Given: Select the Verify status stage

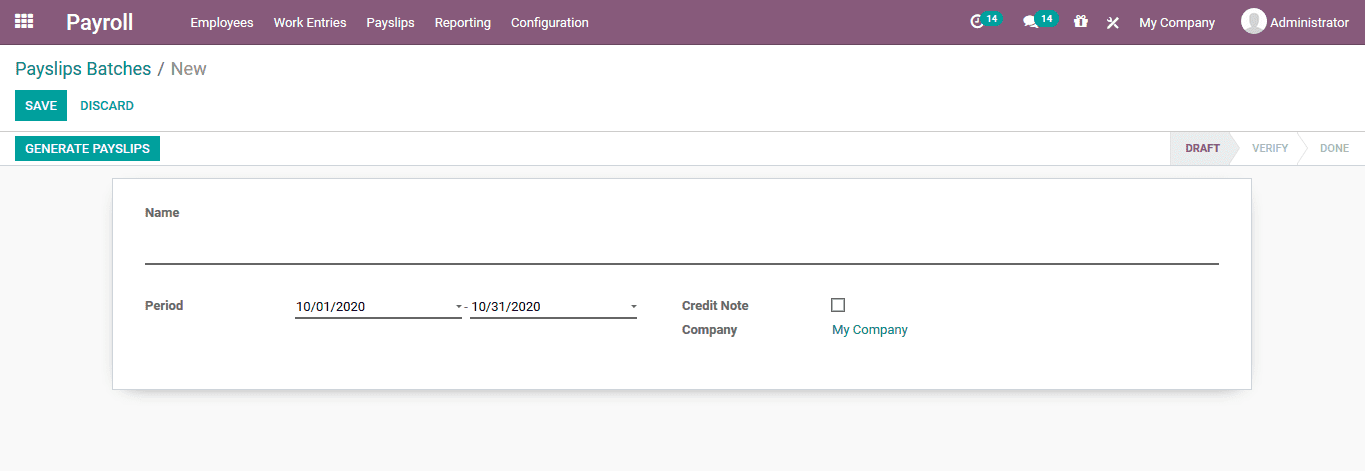Looking at the screenshot, I should (1270, 148).
